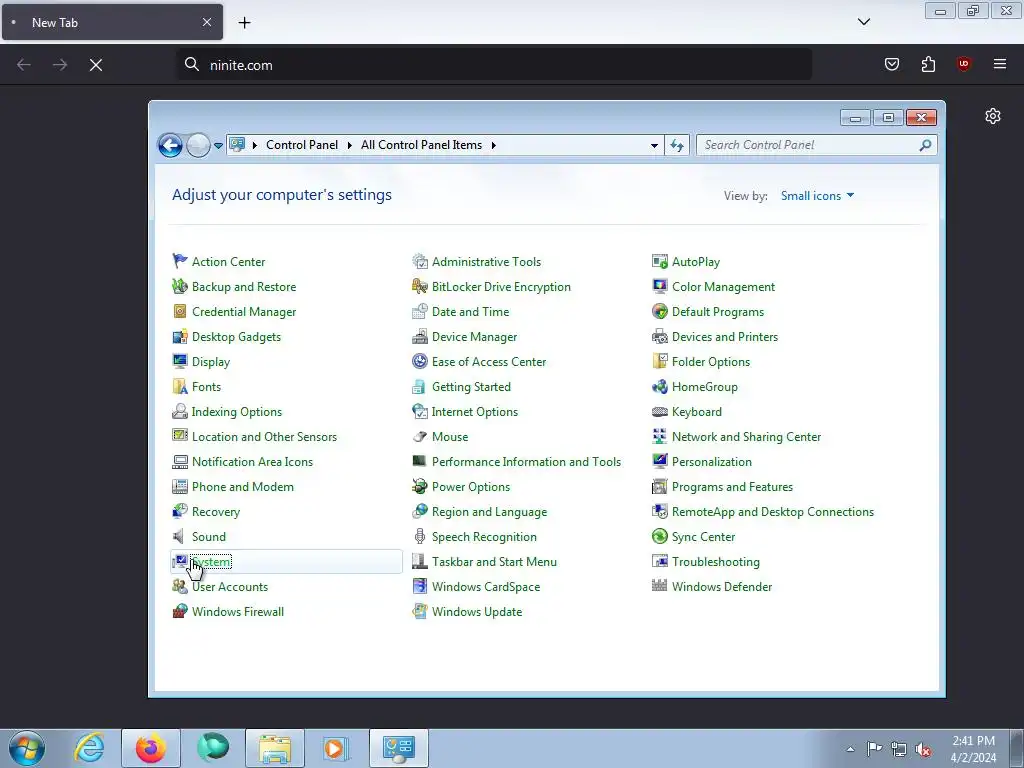Viewport: 1024px width, 768px height.
Task: Click the Firefox URL bar showing ninite.com
Action: (494, 65)
